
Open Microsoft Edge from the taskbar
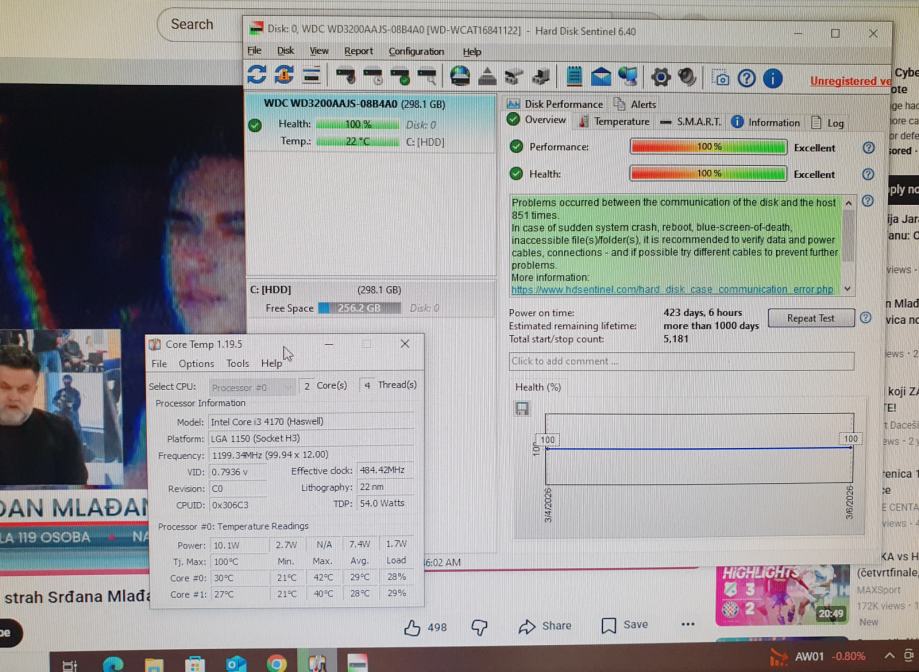(113, 664)
